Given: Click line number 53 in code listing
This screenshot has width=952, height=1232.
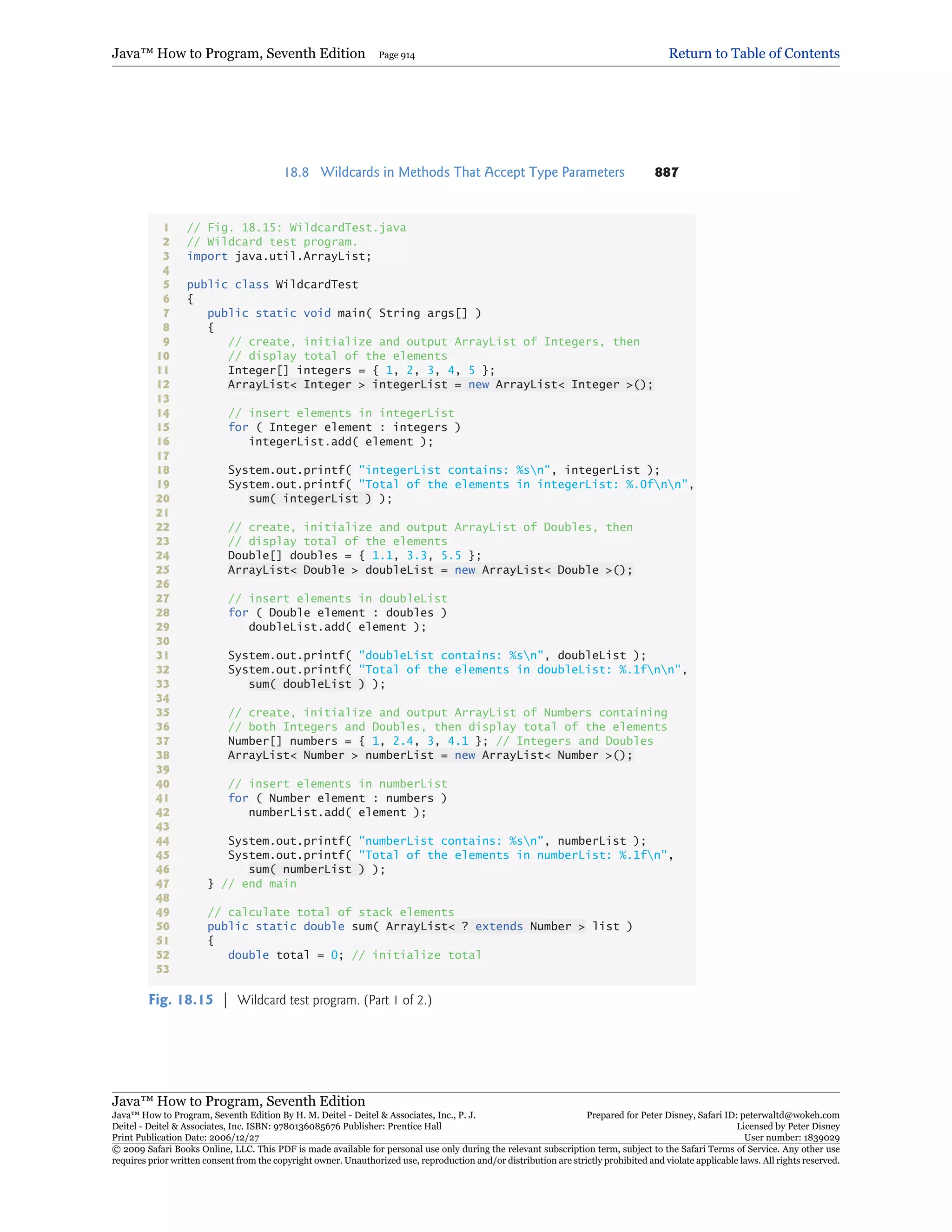Looking at the screenshot, I should (x=163, y=969).
